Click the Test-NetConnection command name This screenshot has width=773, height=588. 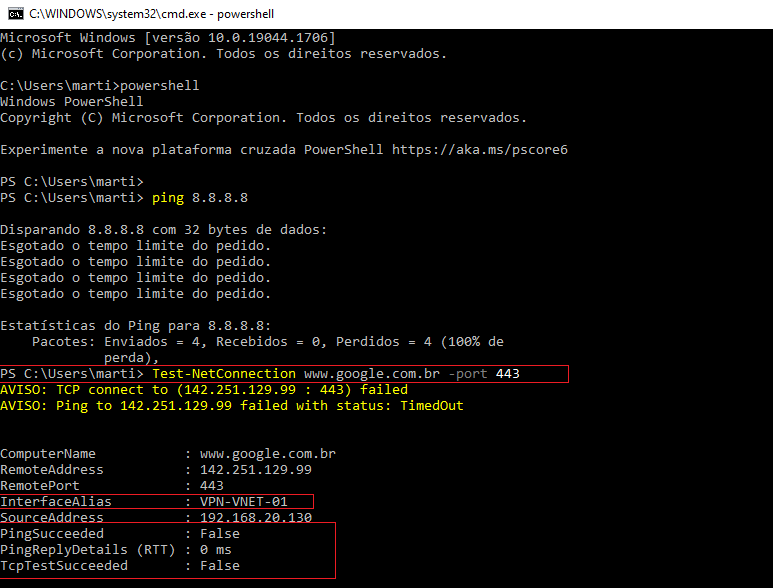click(x=224, y=374)
